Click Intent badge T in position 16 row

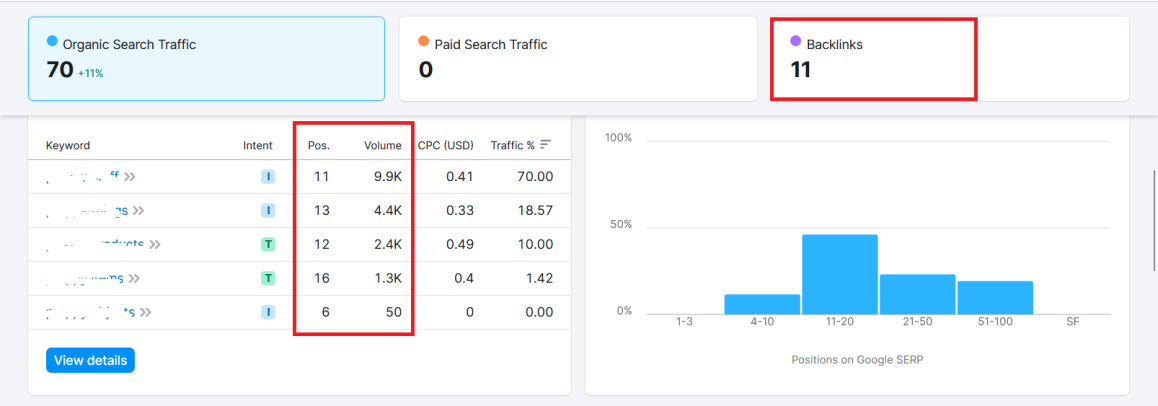click(268, 278)
